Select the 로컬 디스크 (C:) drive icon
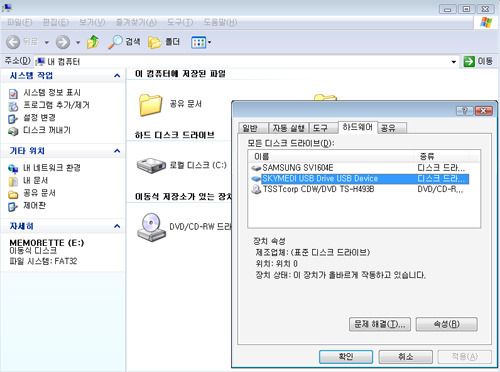Image resolution: width=500 pixels, height=372 pixels. (x=151, y=166)
